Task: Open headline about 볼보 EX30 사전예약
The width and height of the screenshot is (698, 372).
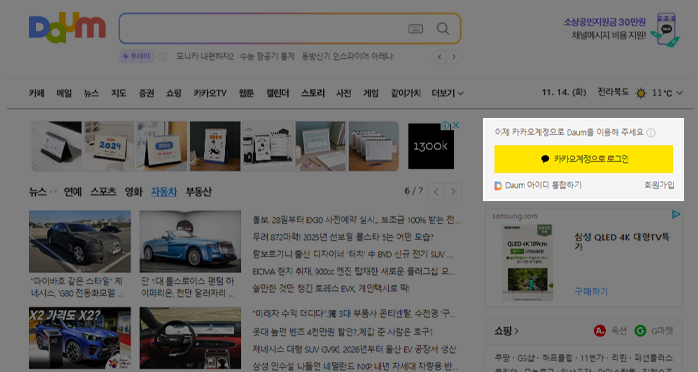Action: pyautogui.click(x=357, y=220)
